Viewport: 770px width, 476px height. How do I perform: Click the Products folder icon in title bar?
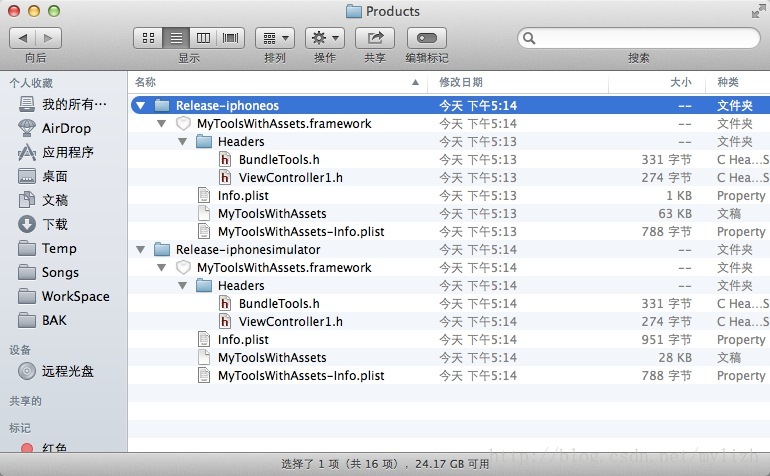pos(354,11)
